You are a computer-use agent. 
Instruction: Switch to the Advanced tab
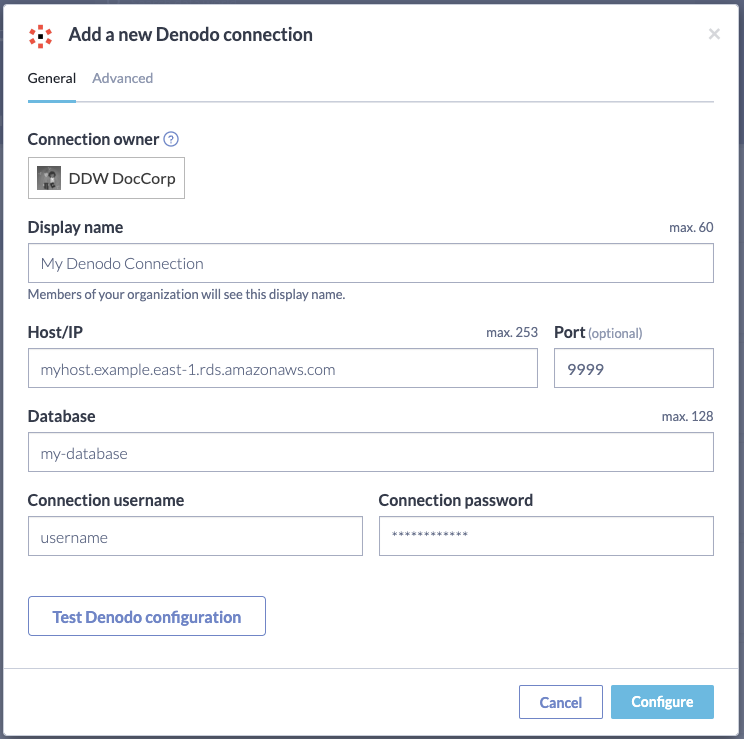122,78
